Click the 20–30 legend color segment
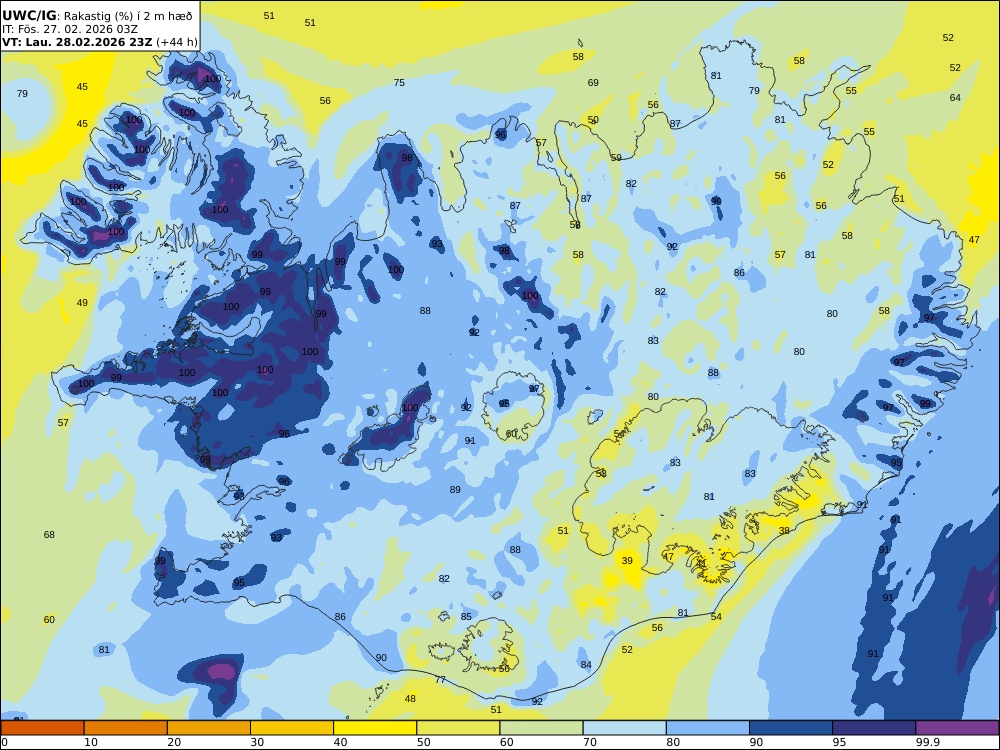Viewport: 1000px width, 750px height. point(209,728)
